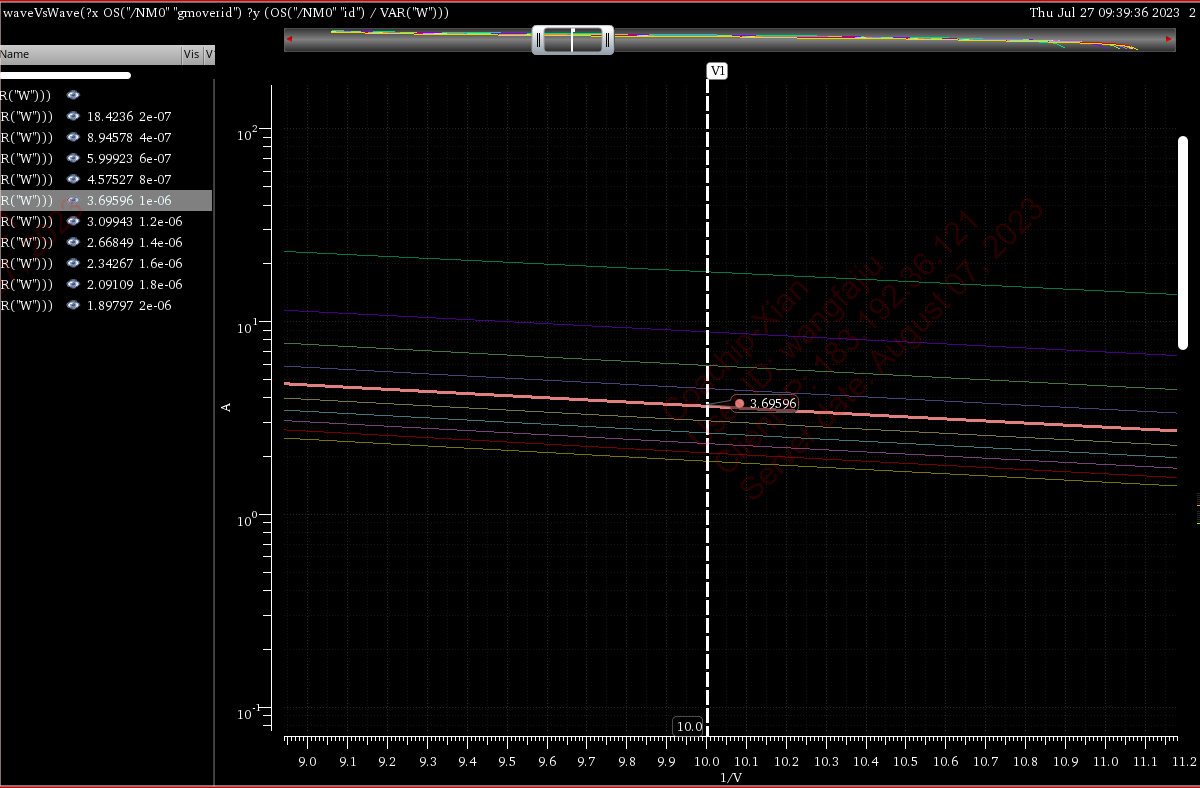Image resolution: width=1200 pixels, height=788 pixels.
Task: Click eye icon of the 1.4e-06 trace
Action: [73, 242]
